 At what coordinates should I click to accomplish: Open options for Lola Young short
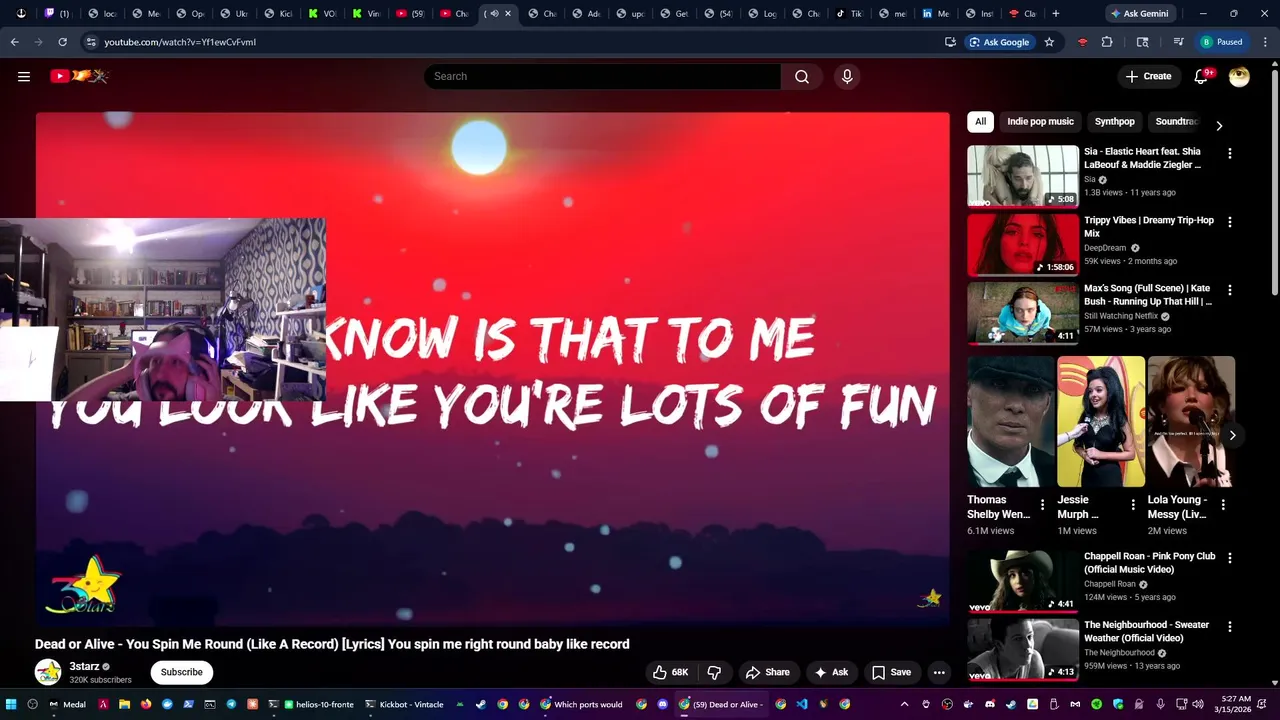[1222, 505]
